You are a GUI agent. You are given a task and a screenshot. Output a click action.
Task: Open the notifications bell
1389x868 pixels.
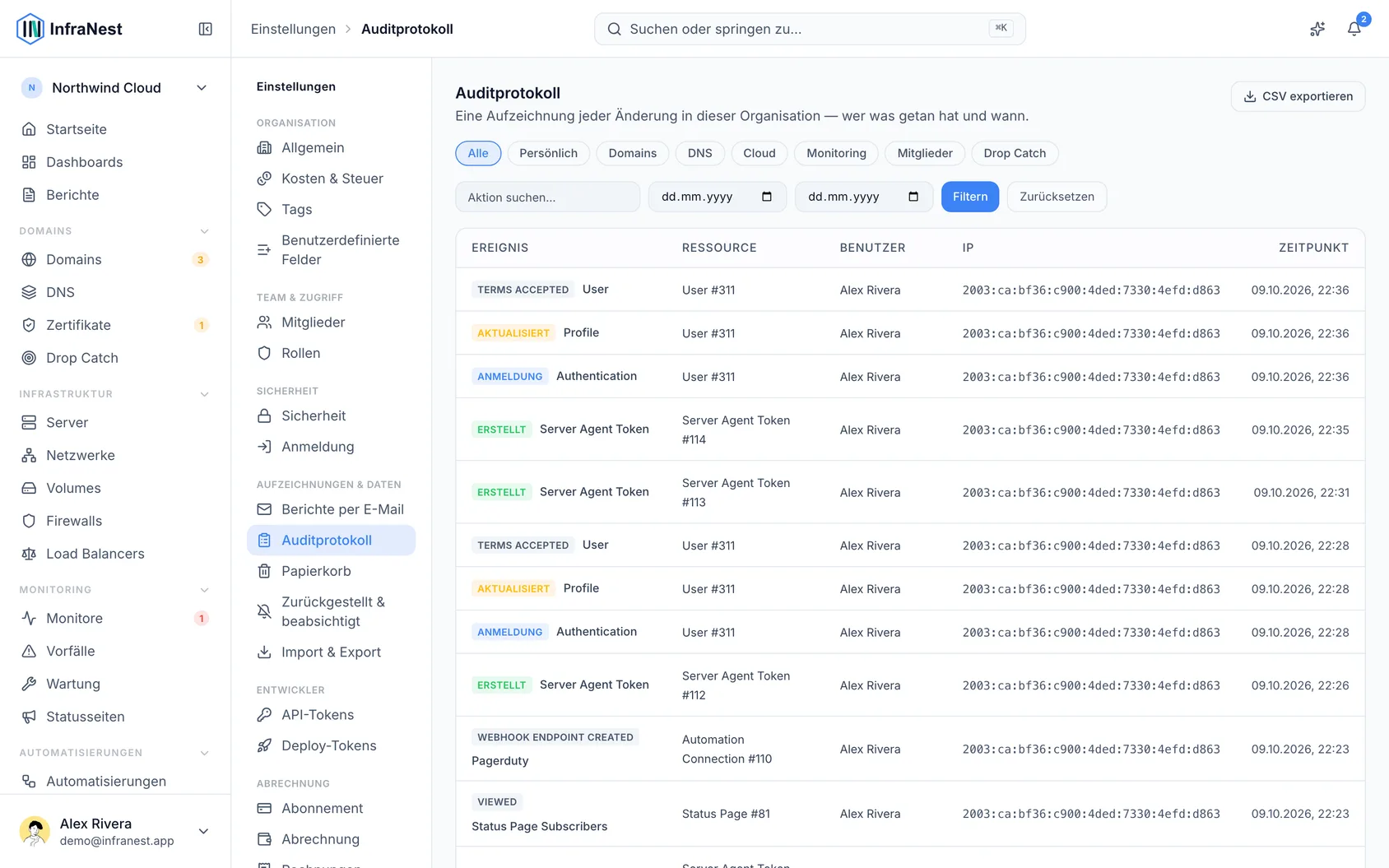(x=1354, y=29)
